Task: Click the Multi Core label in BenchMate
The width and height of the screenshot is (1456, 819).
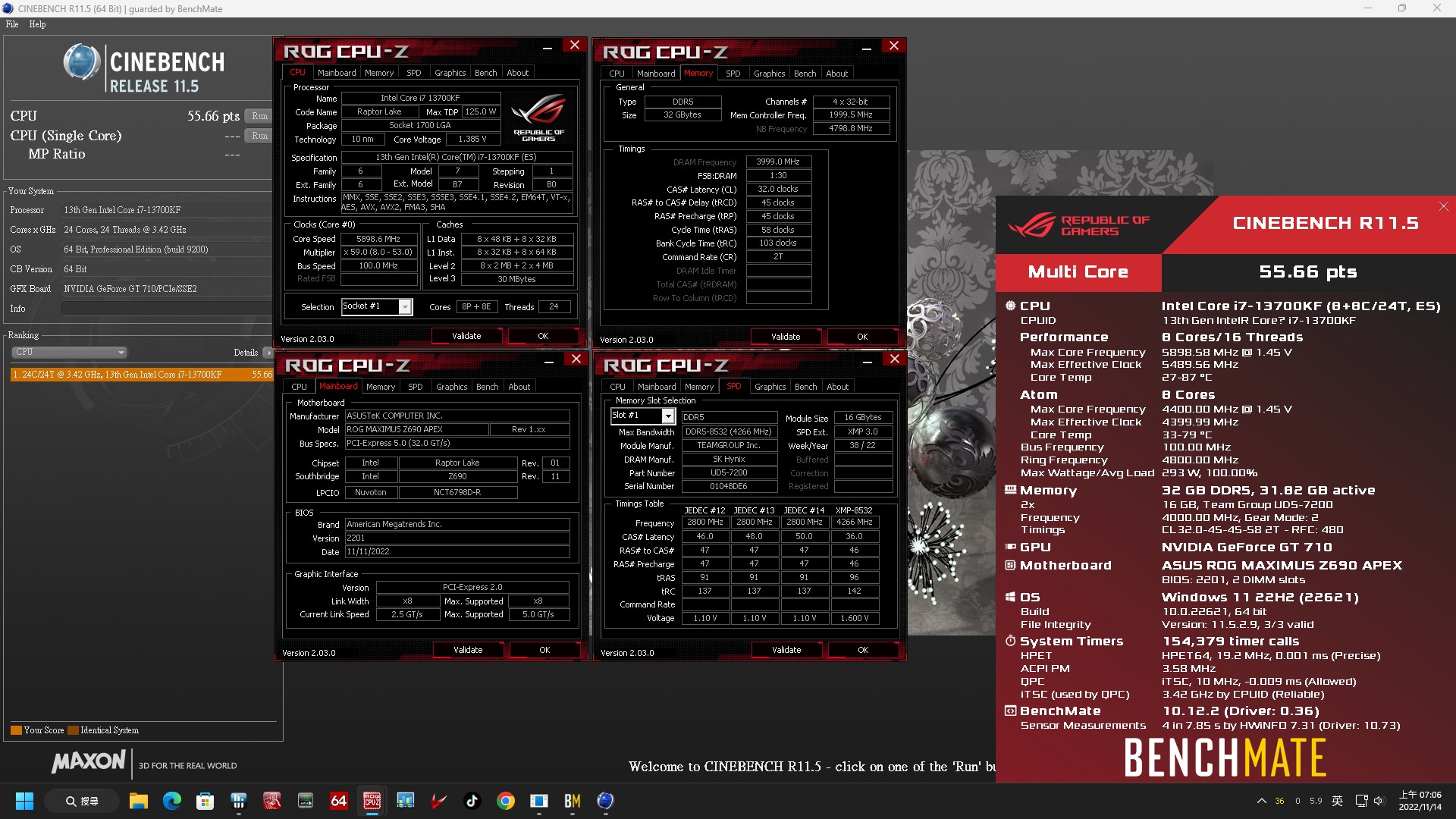Action: [1078, 271]
